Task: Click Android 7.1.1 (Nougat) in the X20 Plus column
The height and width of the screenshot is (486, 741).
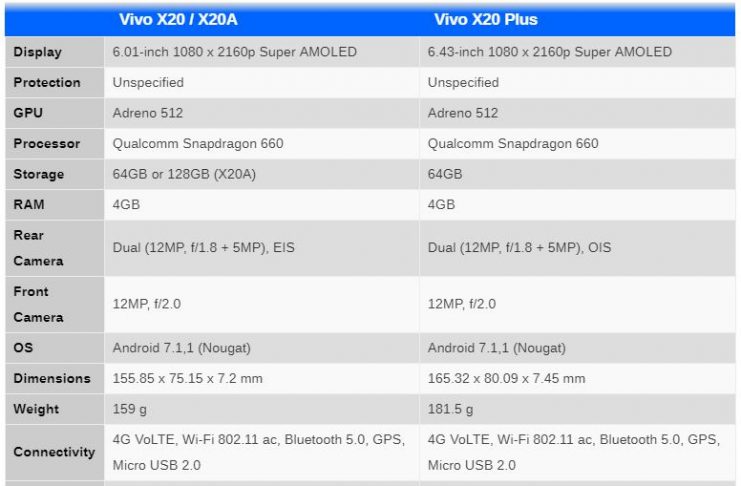Action: 496,348
